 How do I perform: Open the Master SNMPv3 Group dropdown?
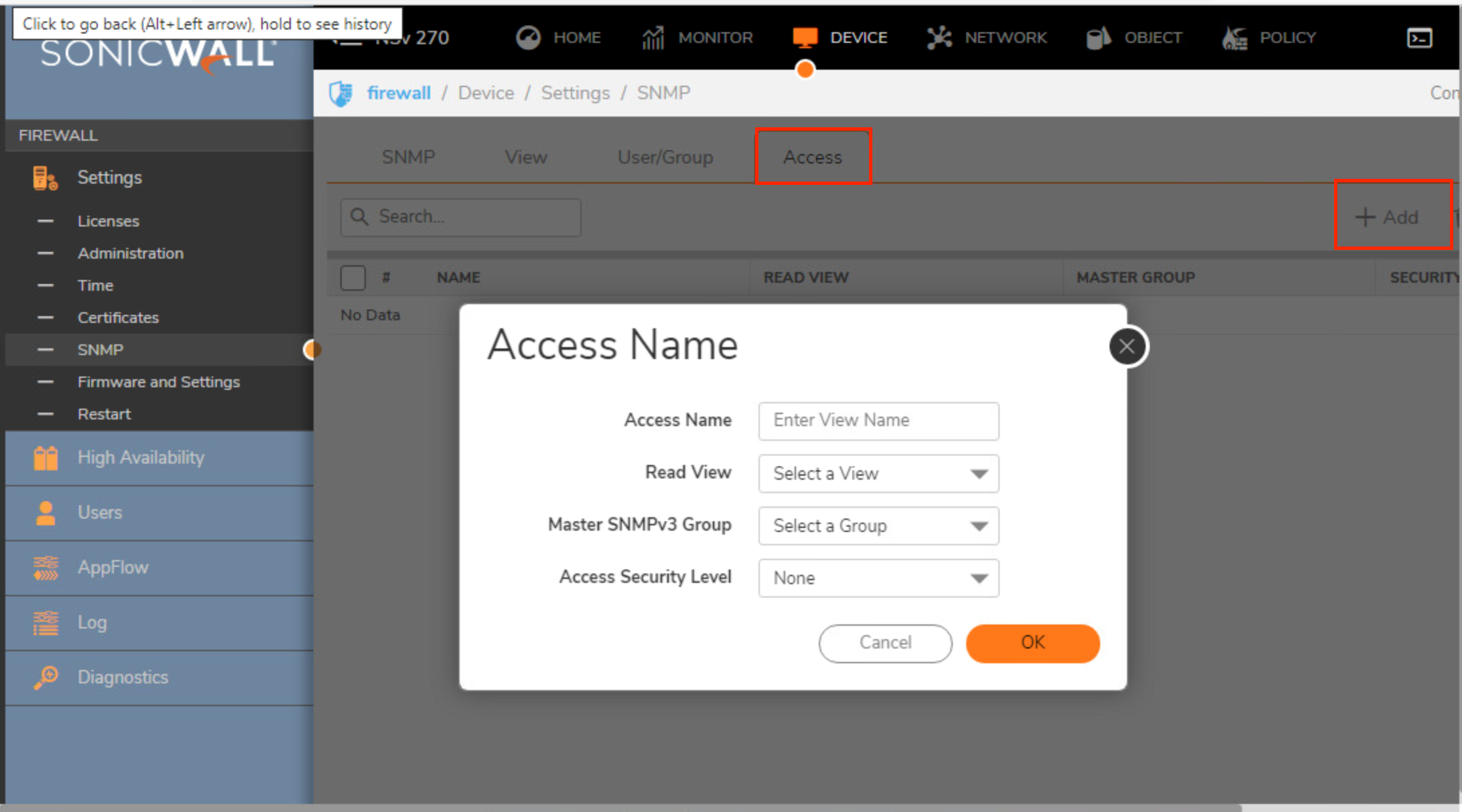coord(878,525)
